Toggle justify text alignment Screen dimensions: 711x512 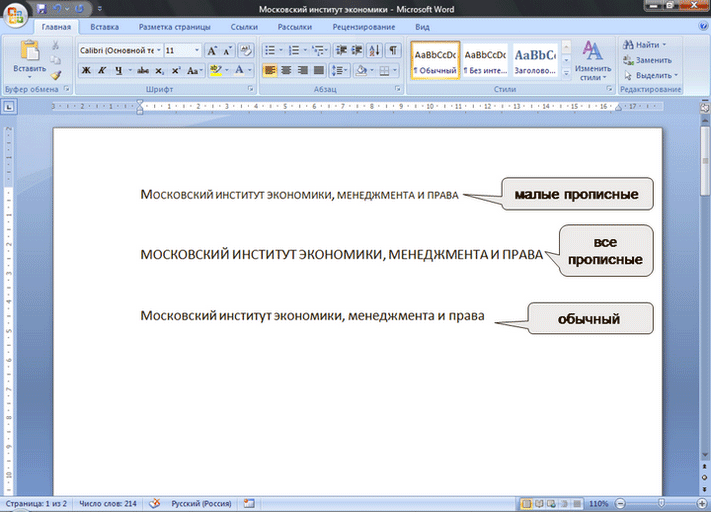(x=319, y=71)
